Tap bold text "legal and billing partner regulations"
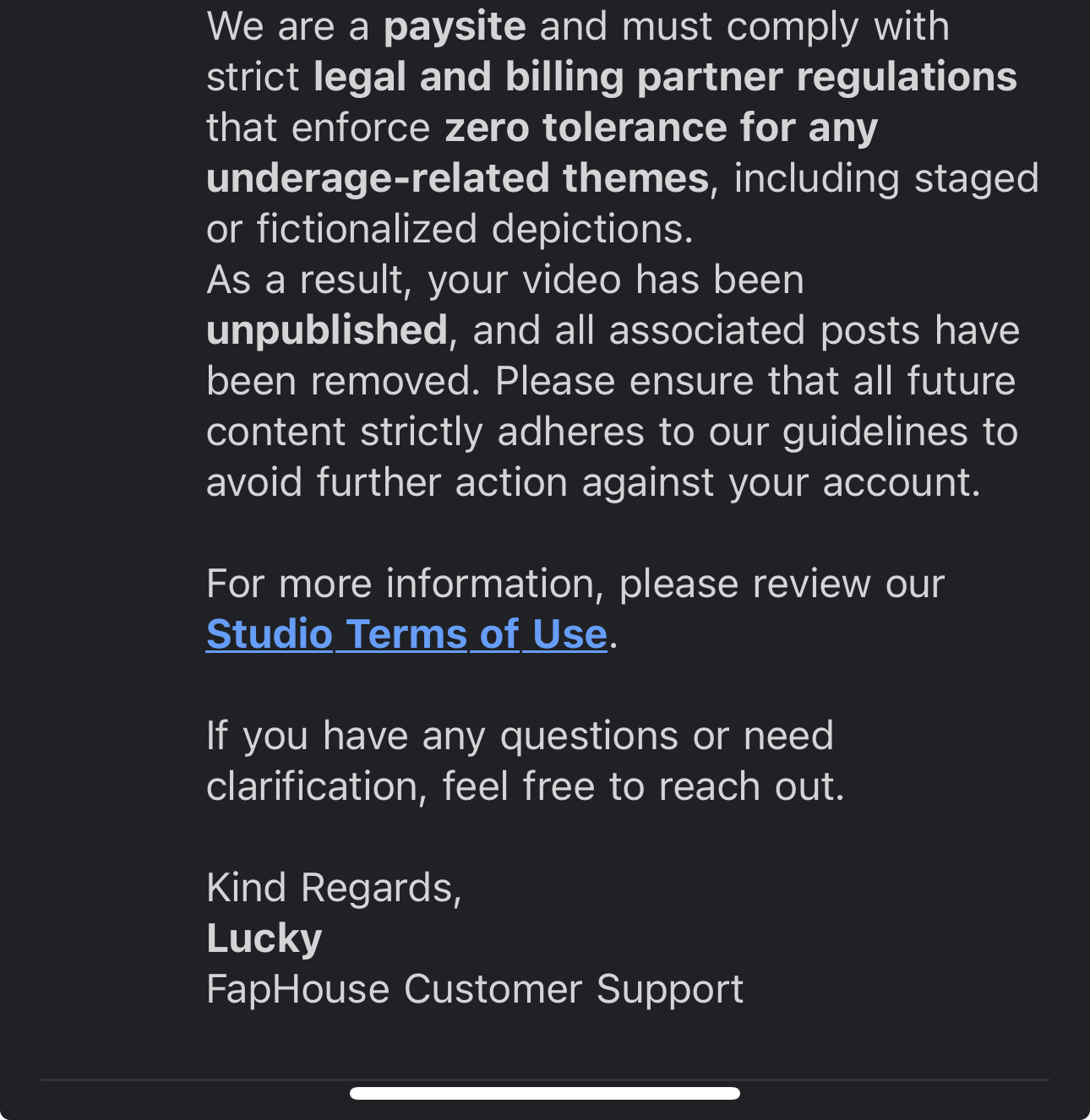The image size is (1090, 1120). point(665,77)
